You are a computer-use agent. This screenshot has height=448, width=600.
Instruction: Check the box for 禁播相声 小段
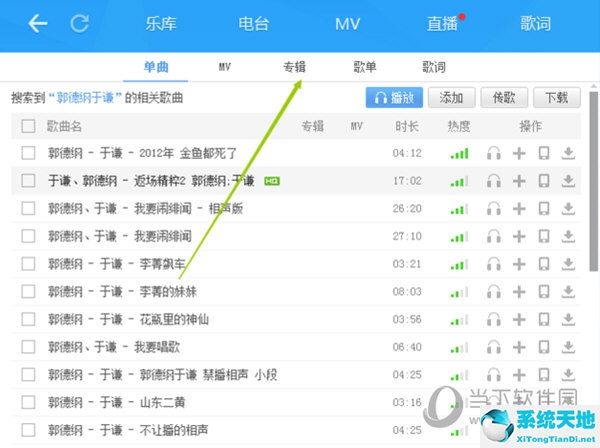tap(28, 375)
